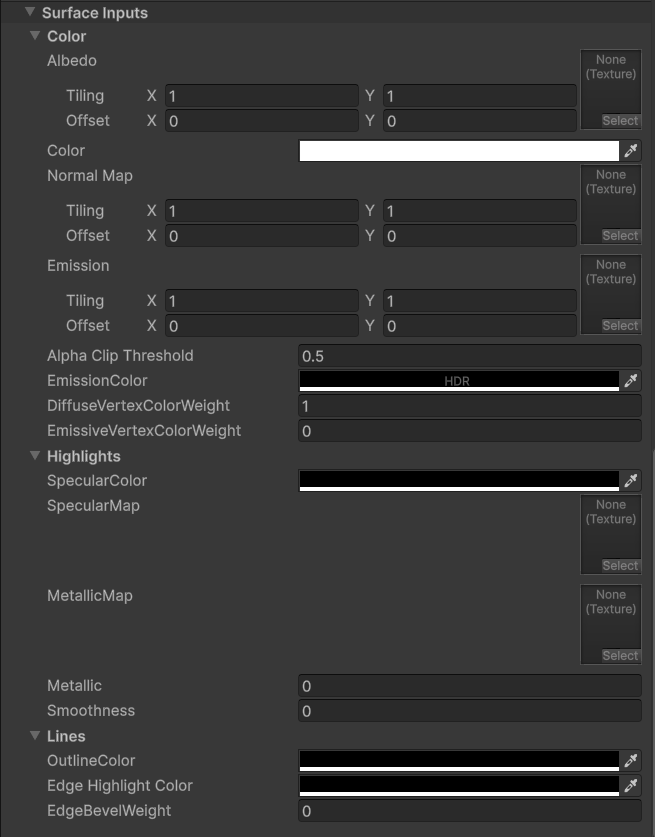Viewport: 655px width, 837px height.
Task: Click the EmissiveVertexColorWeight label
Action: [144, 431]
